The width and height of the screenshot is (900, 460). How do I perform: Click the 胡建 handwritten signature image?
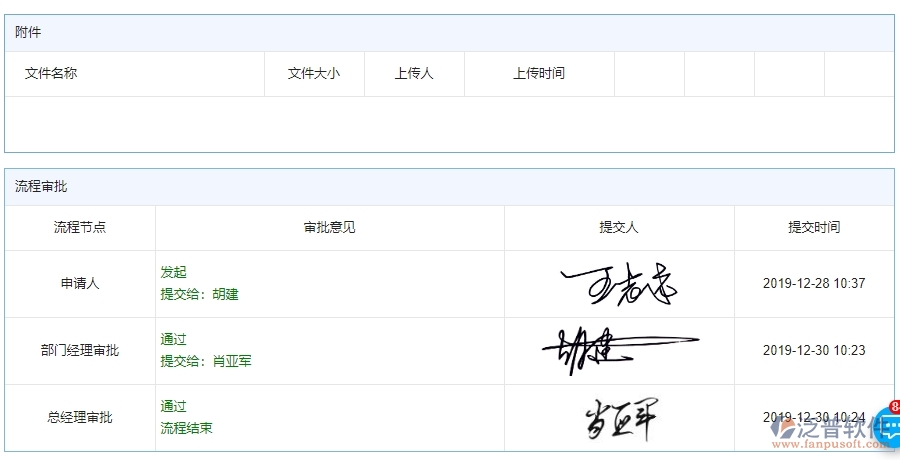[x=620, y=351]
